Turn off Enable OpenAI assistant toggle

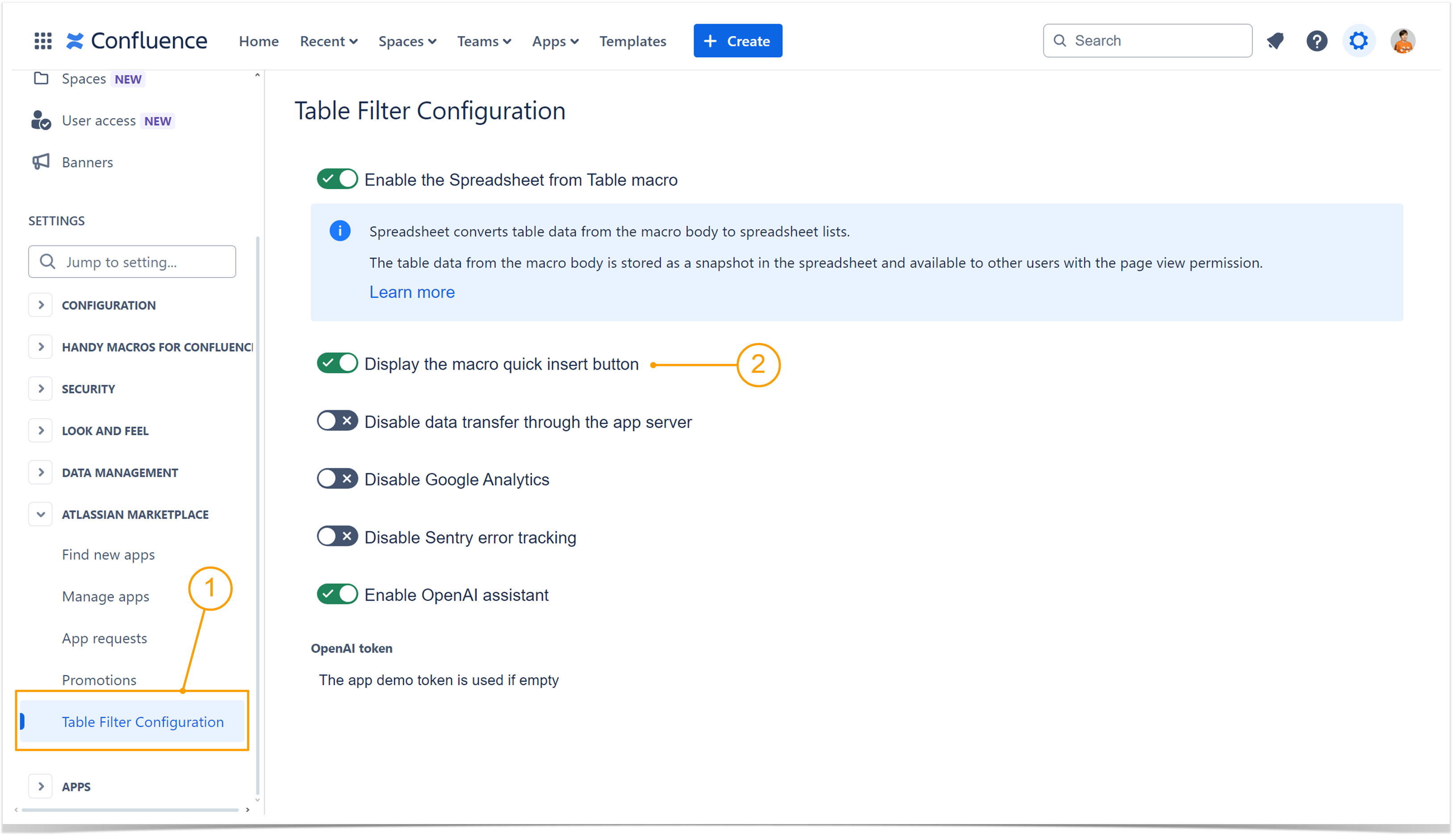pyautogui.click(x=338, y=595)
